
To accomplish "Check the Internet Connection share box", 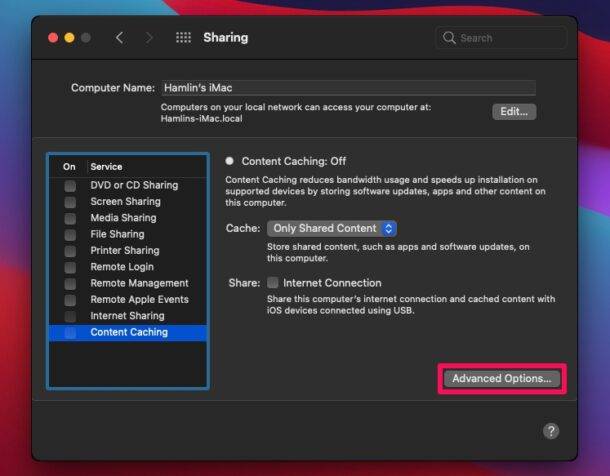I will click(273, 283).
